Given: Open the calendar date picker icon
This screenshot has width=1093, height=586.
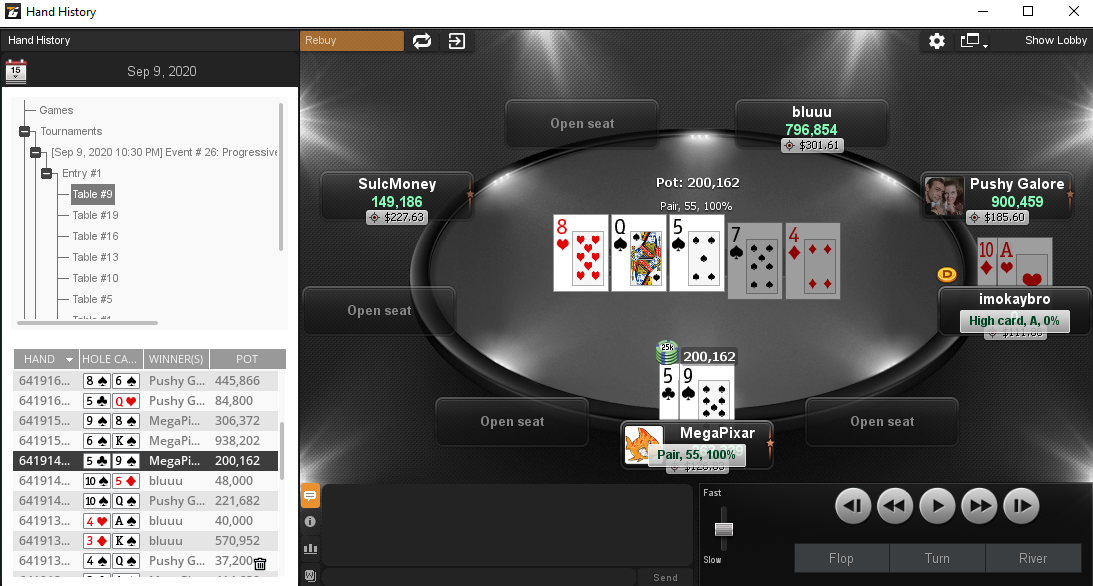Looking at the screenshot, I should tap(15, 71).
